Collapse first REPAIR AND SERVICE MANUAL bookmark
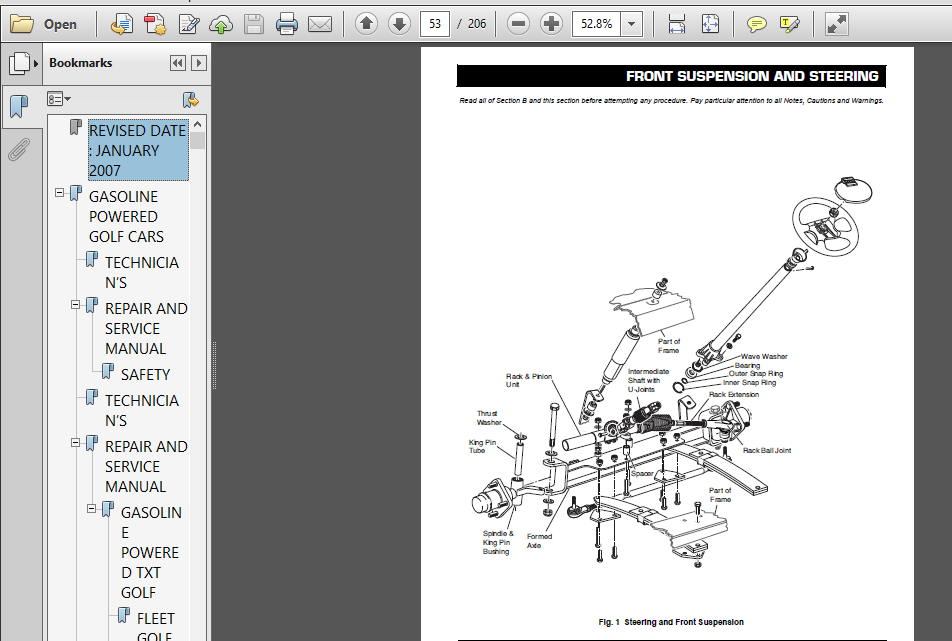The height and width of the screenshot is (641, 952). click(75, 304)
